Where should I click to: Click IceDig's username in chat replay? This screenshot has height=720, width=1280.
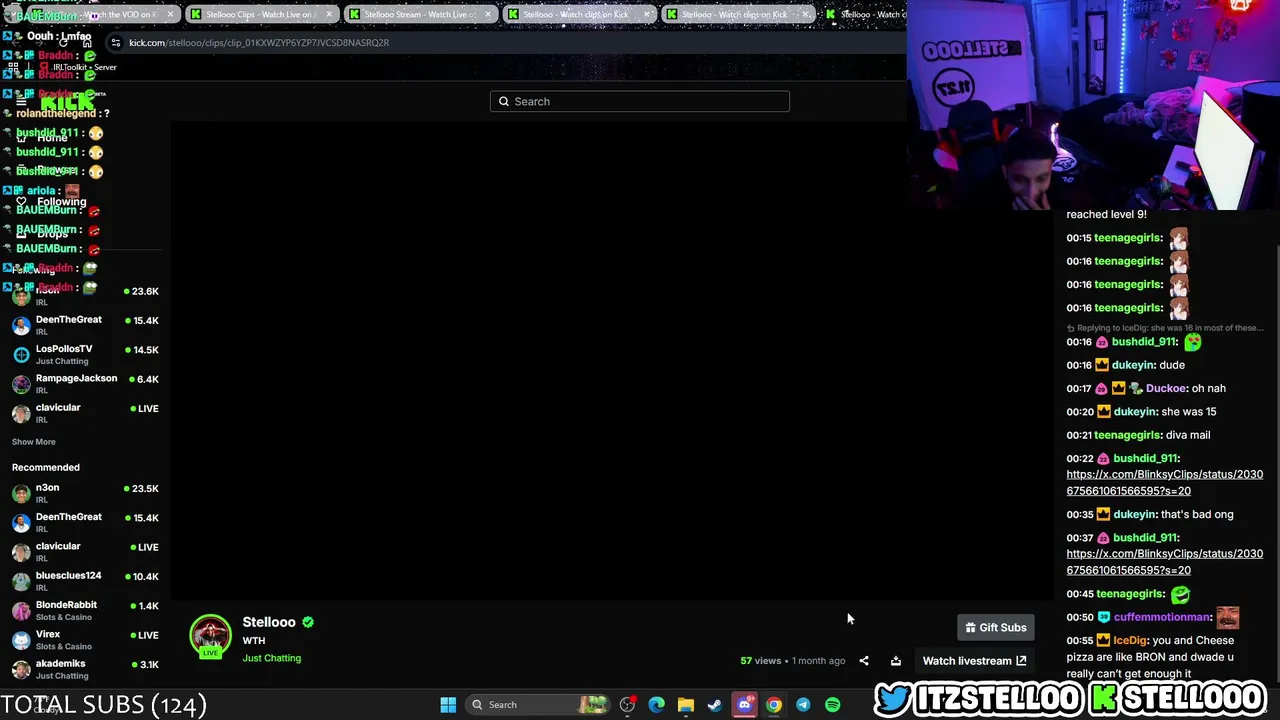(x=1130, y=641)
